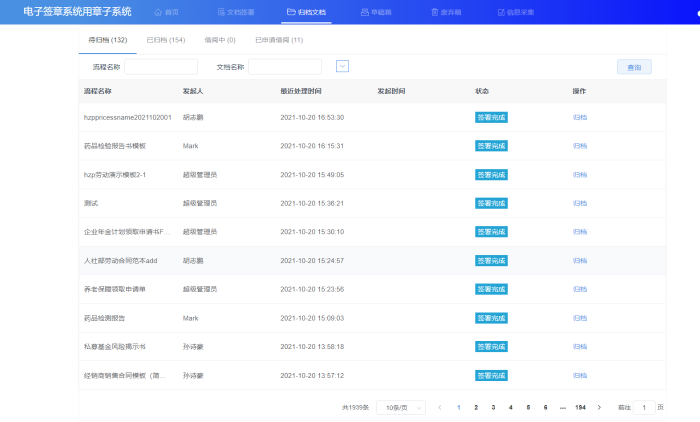Click 归档 for the 企业年金计划领取申请书 row
Screen dimensions: 700x422
point(580,232)
